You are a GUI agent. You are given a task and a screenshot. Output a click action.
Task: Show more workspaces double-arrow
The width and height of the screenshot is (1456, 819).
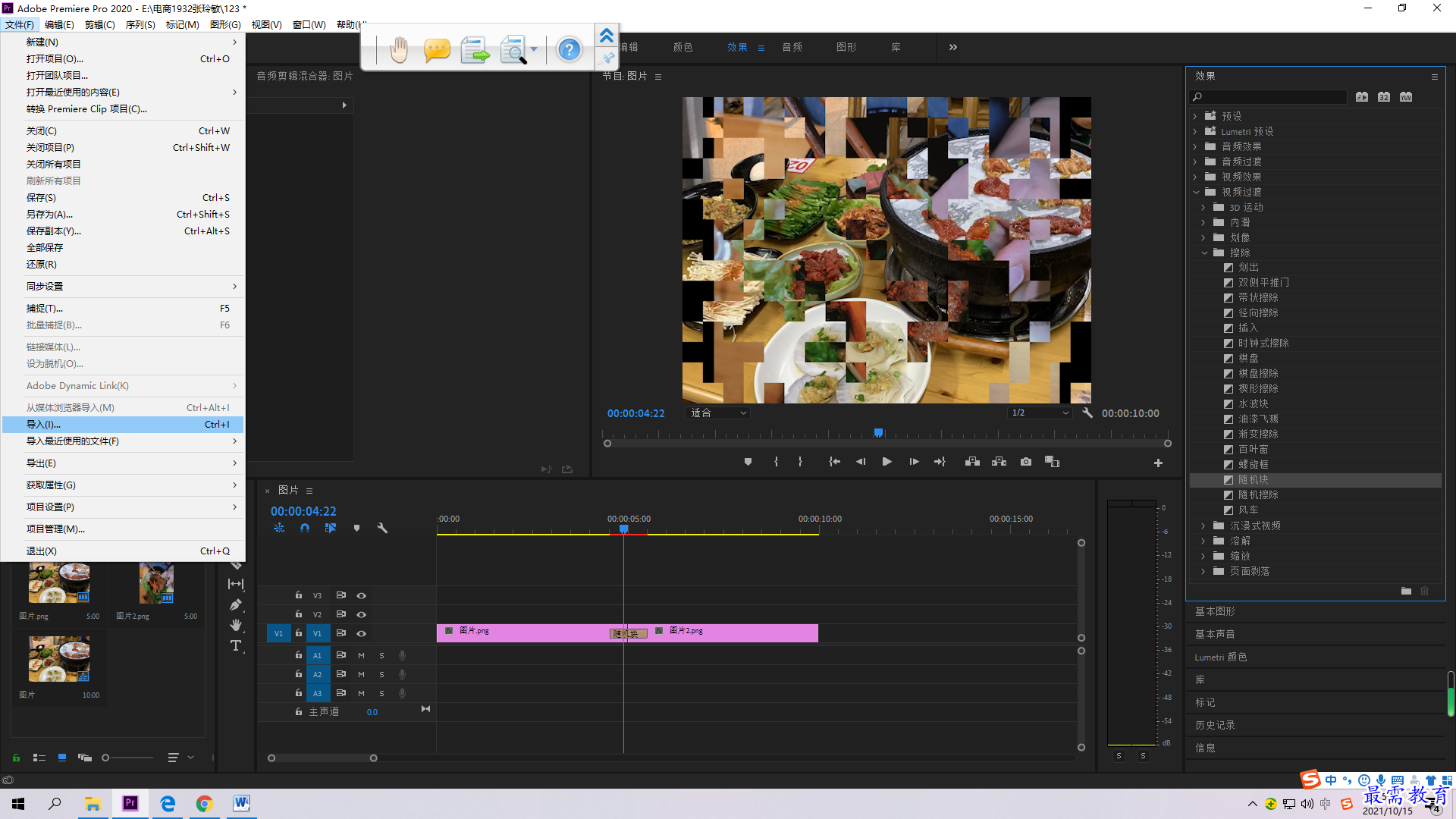pos(953,47)
